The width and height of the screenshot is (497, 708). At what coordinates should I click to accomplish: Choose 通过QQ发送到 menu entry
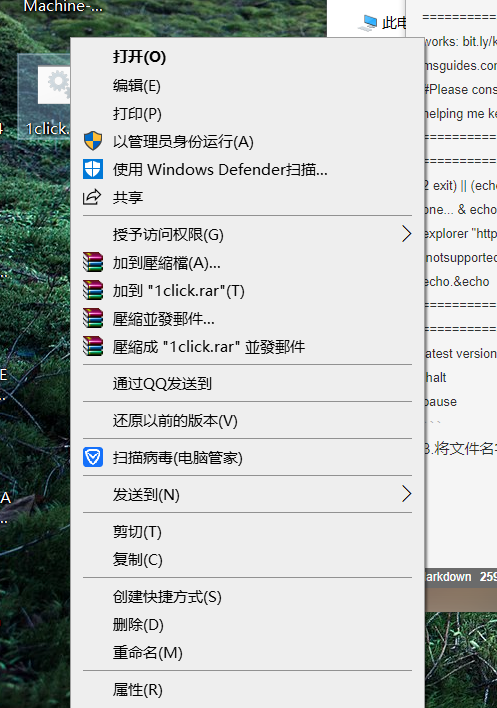[247, 383]
